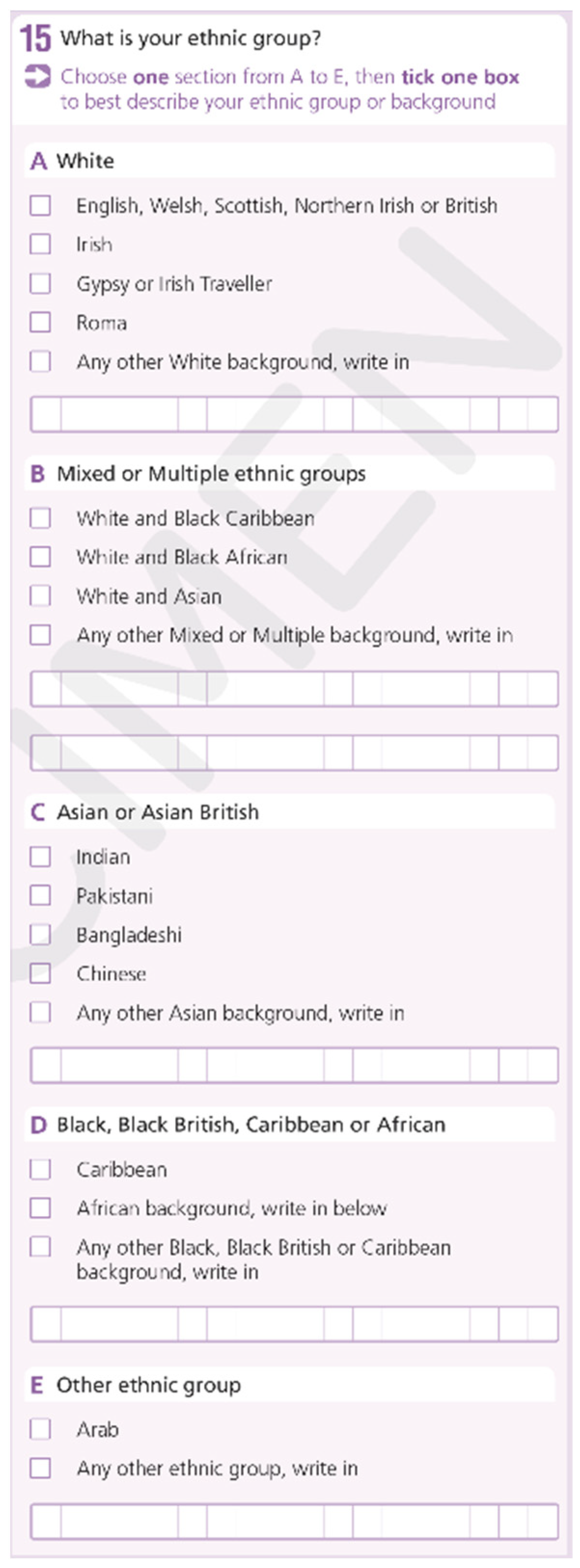Tick the Caribbean checkbox
Screen dimensions: 580x1568
click(x=40, y=1169)
